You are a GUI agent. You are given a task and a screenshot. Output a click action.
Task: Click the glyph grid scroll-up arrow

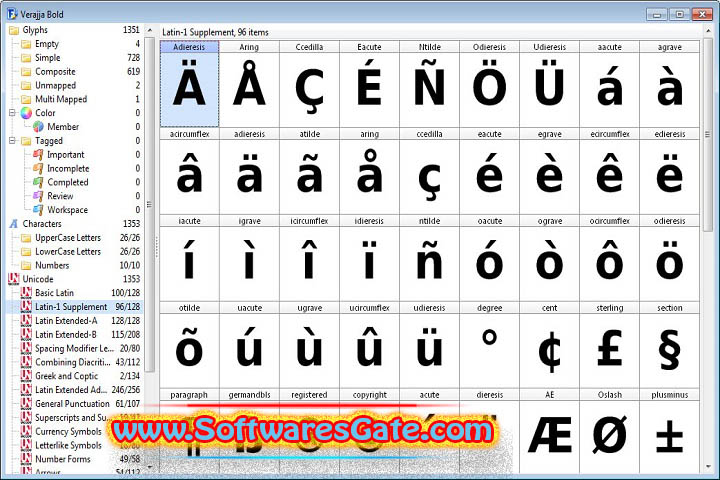click(707, 31)
